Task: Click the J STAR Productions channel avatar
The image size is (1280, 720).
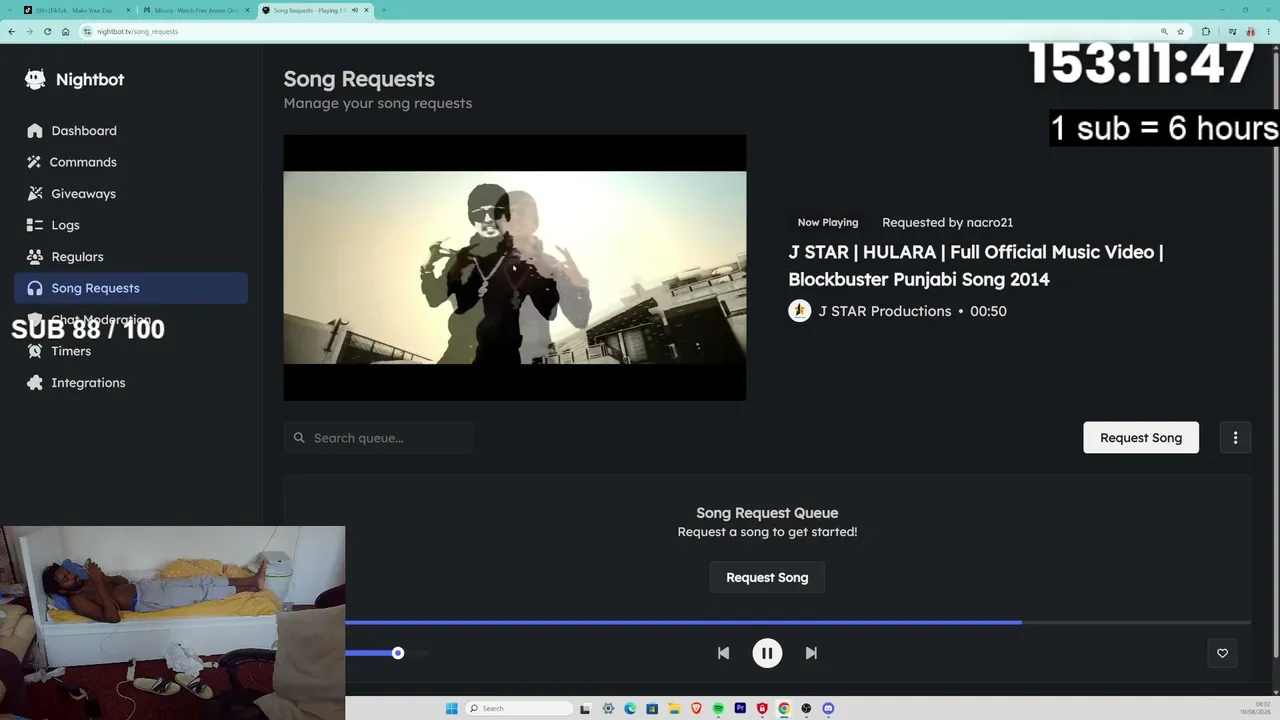Action: pyautogui.click(x=799, y=311)
